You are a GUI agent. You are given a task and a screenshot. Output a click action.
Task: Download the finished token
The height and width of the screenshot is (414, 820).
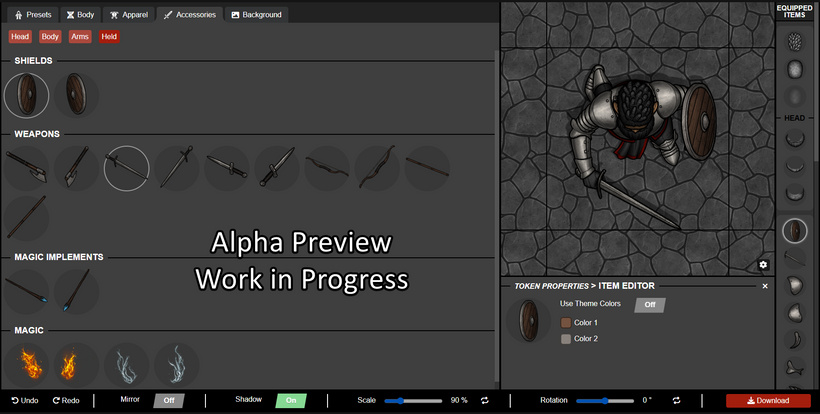[x=768, y=400]
